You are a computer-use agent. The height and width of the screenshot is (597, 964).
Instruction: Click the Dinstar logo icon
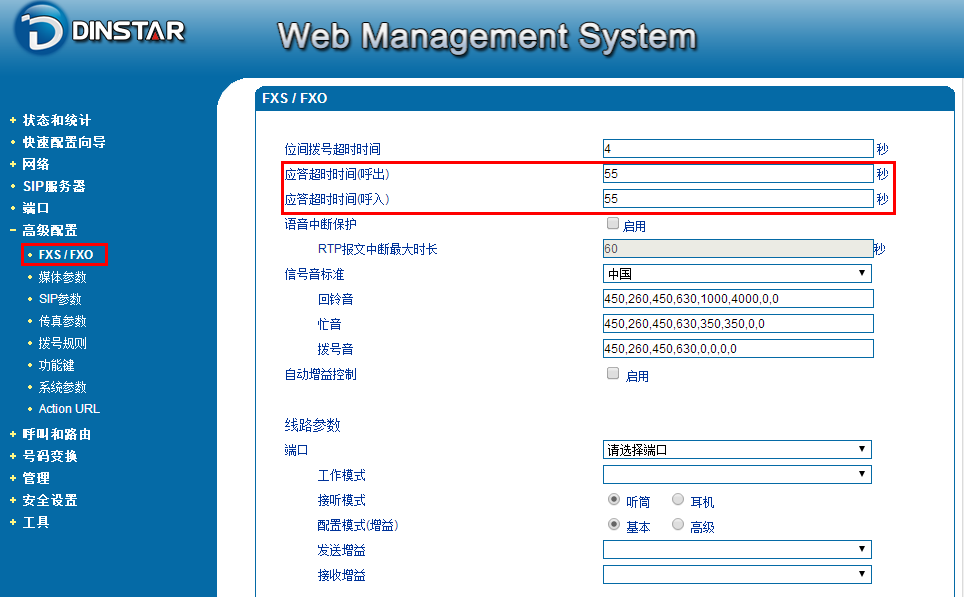point(40,29)
